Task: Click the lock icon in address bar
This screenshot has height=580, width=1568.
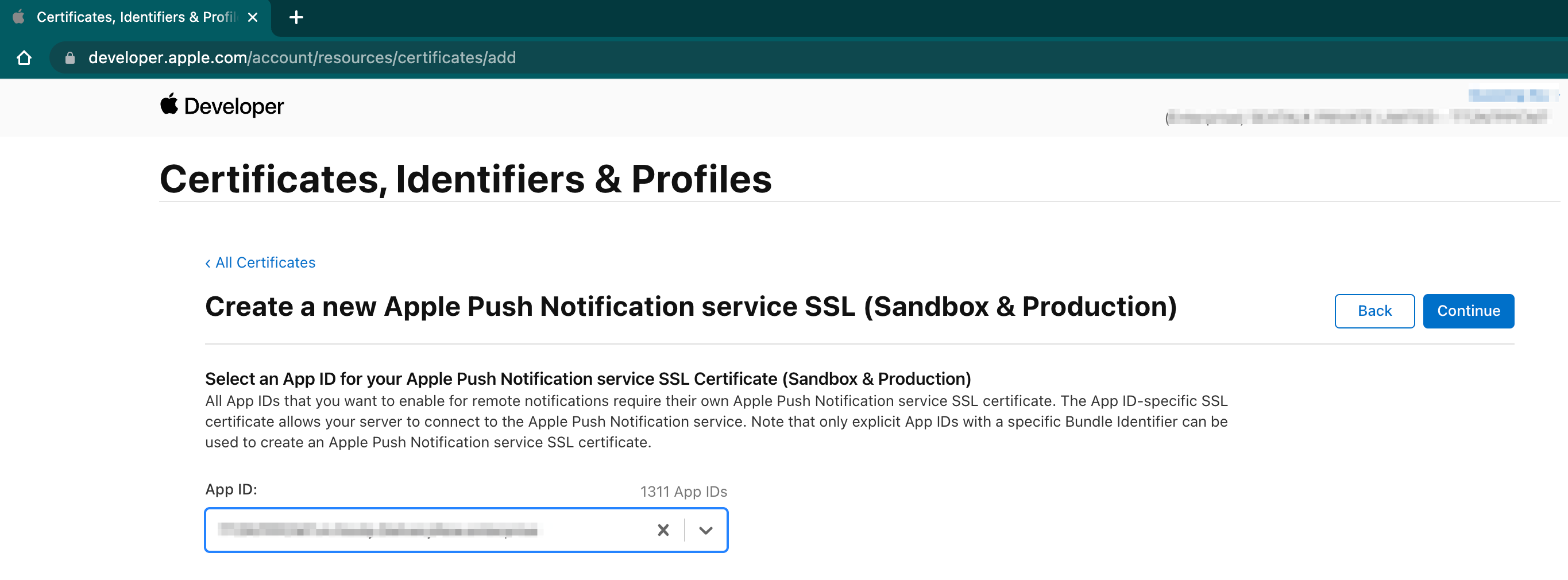Action: [x=70, y=58]
